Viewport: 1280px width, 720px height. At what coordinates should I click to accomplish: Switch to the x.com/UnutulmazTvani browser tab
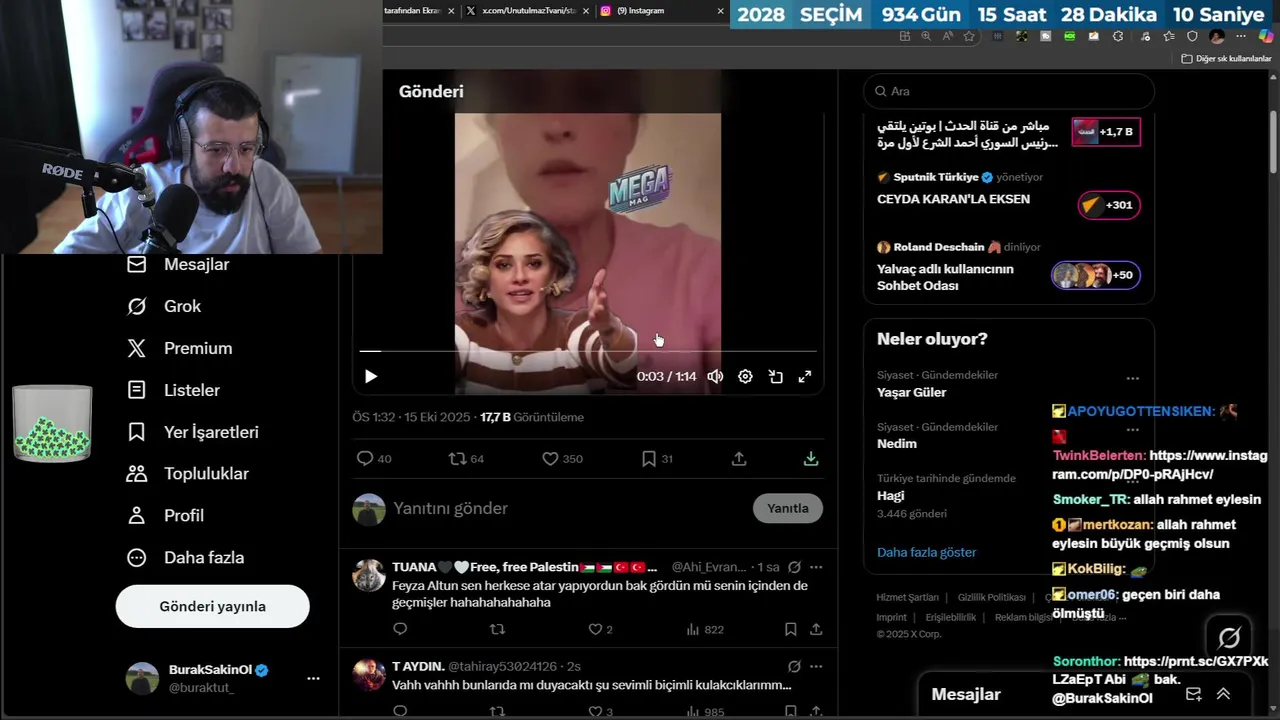(528, 11)
